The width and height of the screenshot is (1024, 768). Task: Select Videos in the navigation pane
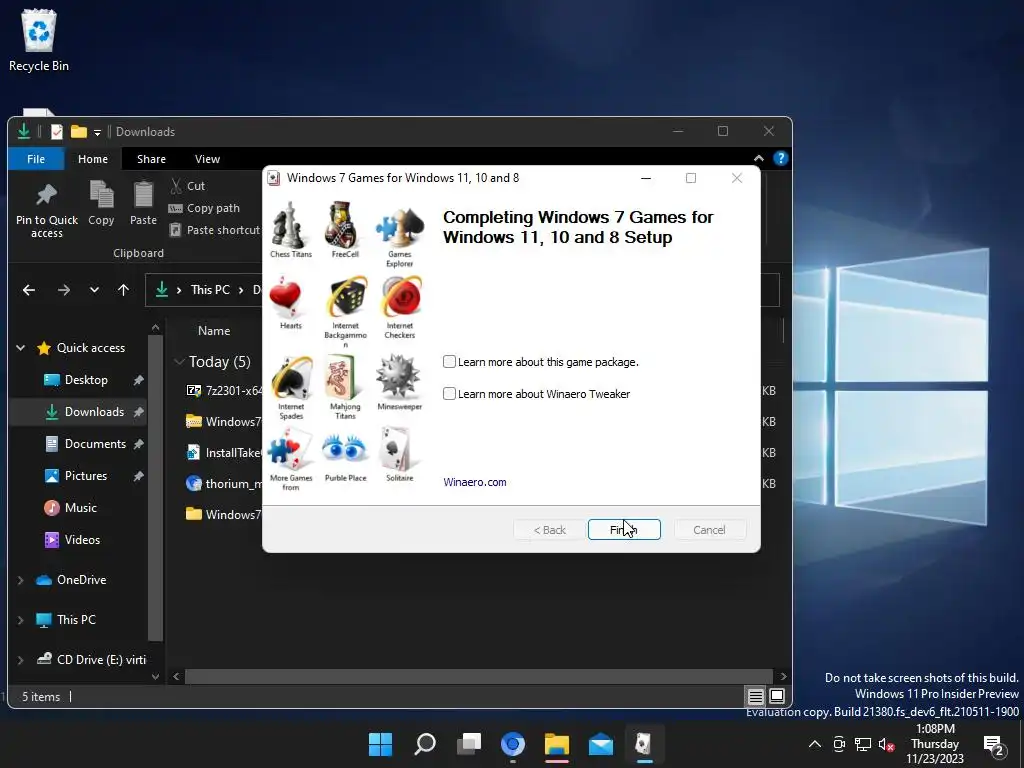(x=82, y=540)
